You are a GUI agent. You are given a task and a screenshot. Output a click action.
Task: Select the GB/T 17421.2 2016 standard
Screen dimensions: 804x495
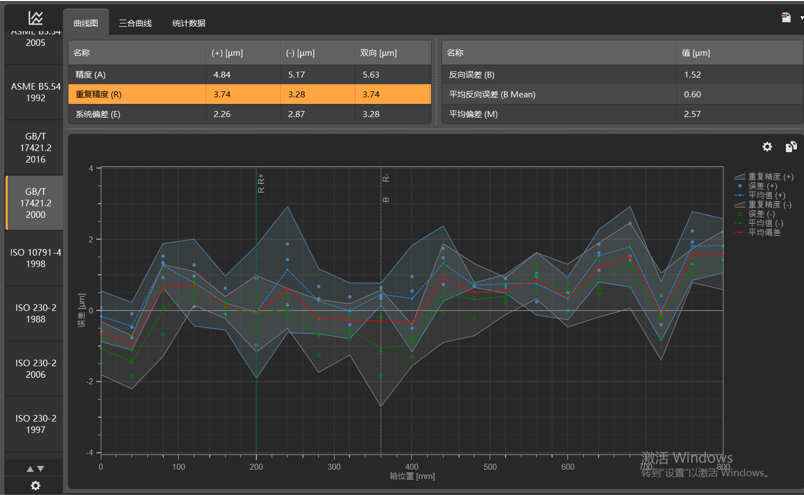pos(35,148)
